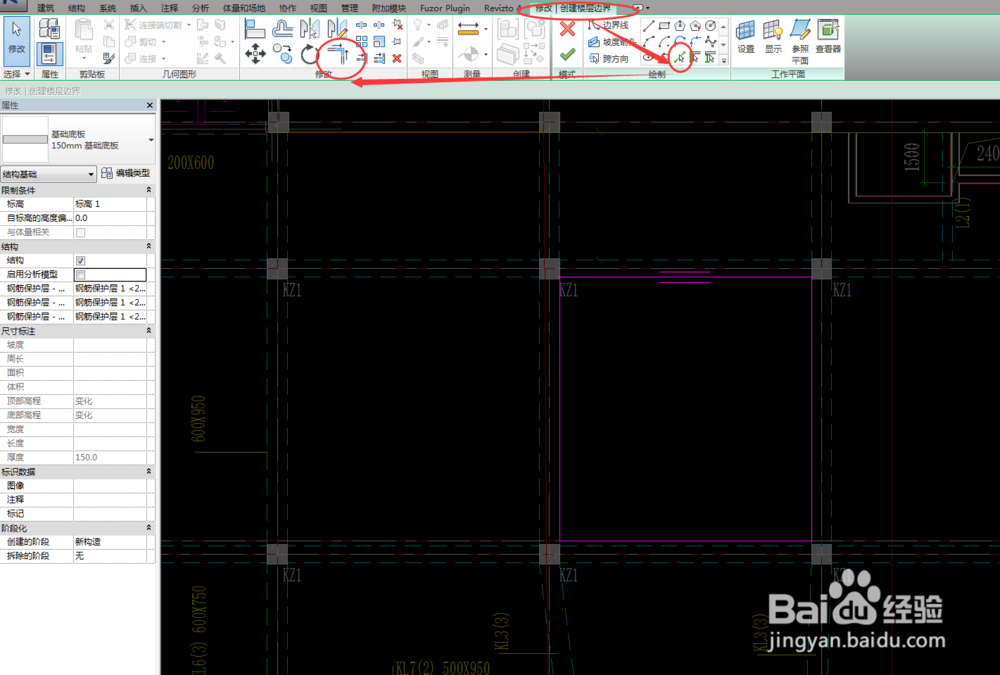
Task: Open the Fuzor Plugin ribbon tab
Action: (x=445, y=8)
